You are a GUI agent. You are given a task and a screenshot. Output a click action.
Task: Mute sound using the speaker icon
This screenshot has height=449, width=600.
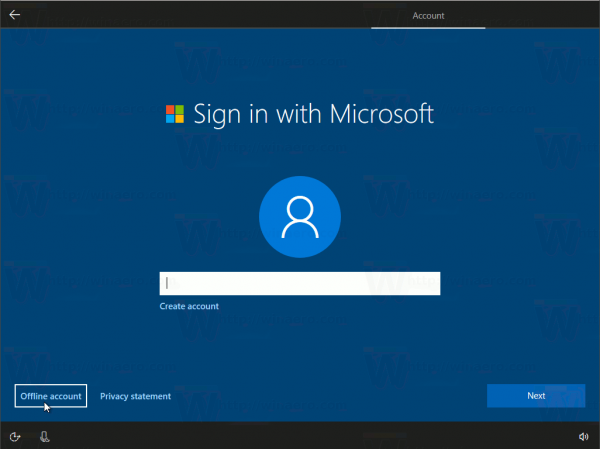583,436
